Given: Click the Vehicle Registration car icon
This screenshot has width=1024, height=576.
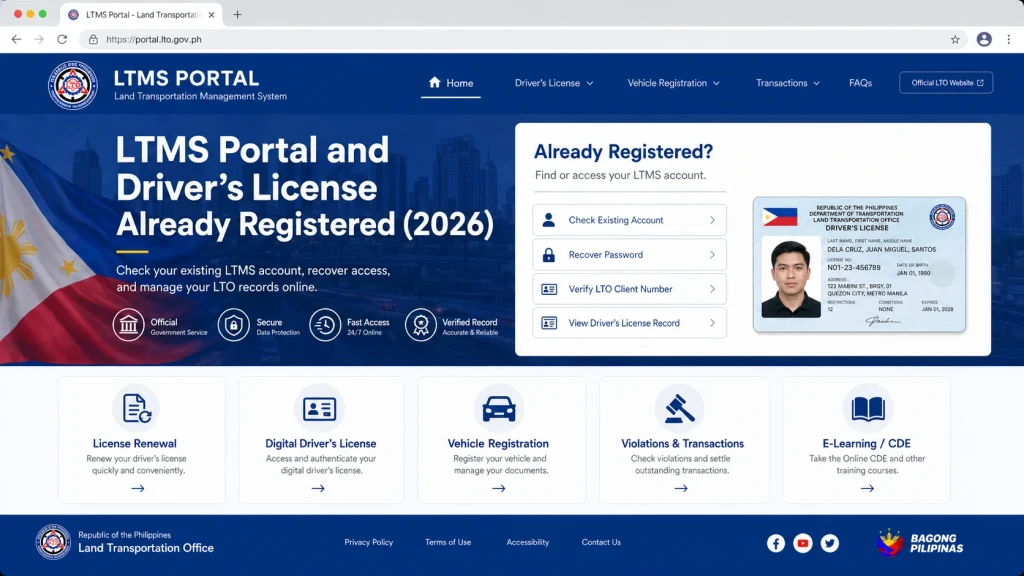Looking at the screenshot, I should click(x=499, y=409).
